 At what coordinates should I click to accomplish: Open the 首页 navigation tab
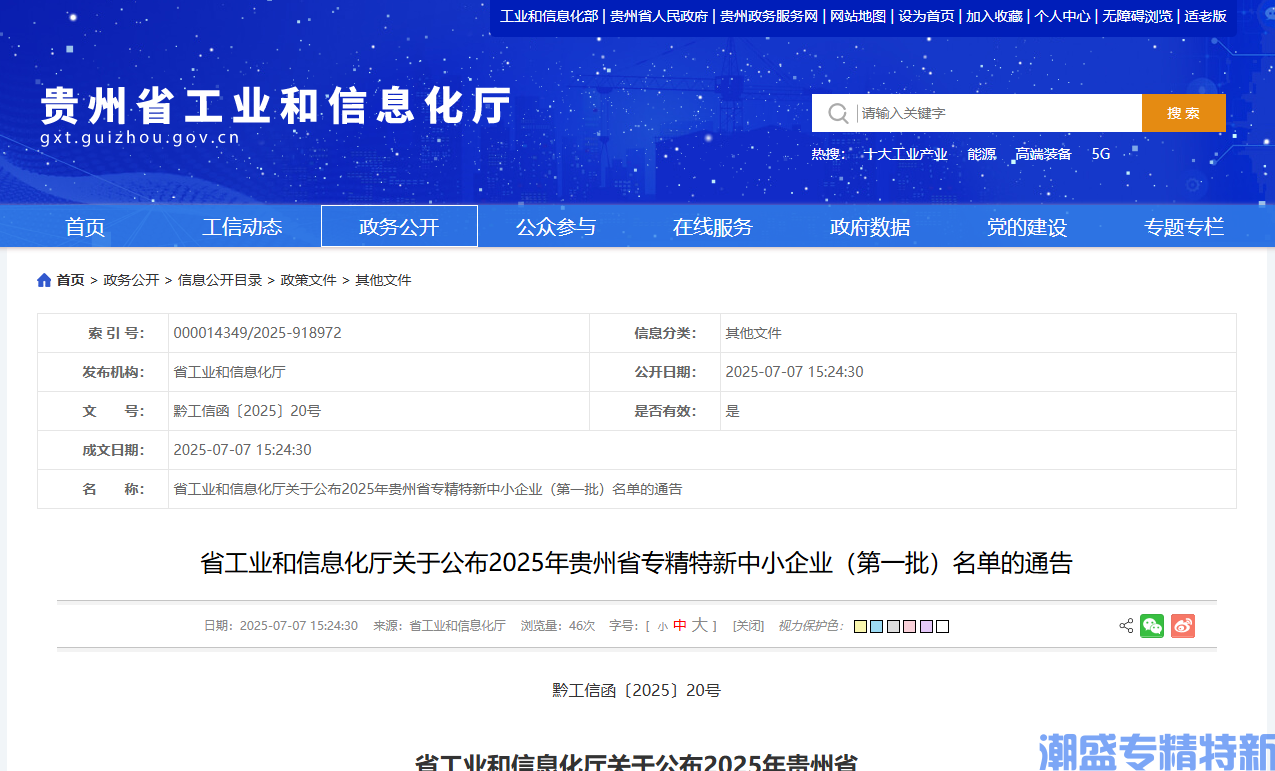(85, 227)
